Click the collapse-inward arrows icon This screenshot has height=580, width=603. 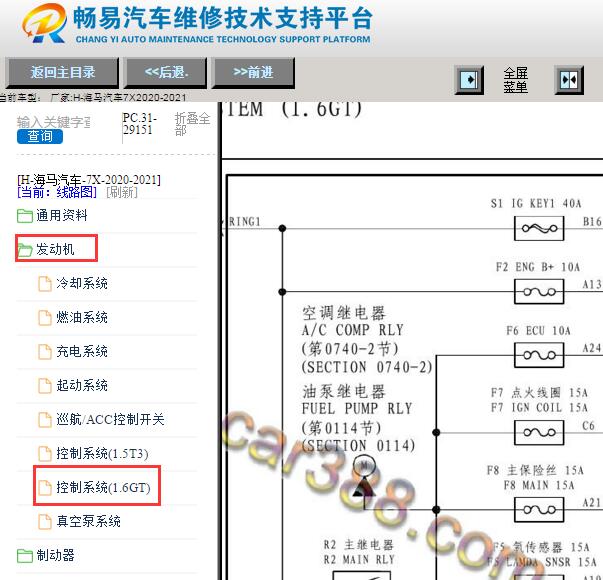(x=569, y=80)
